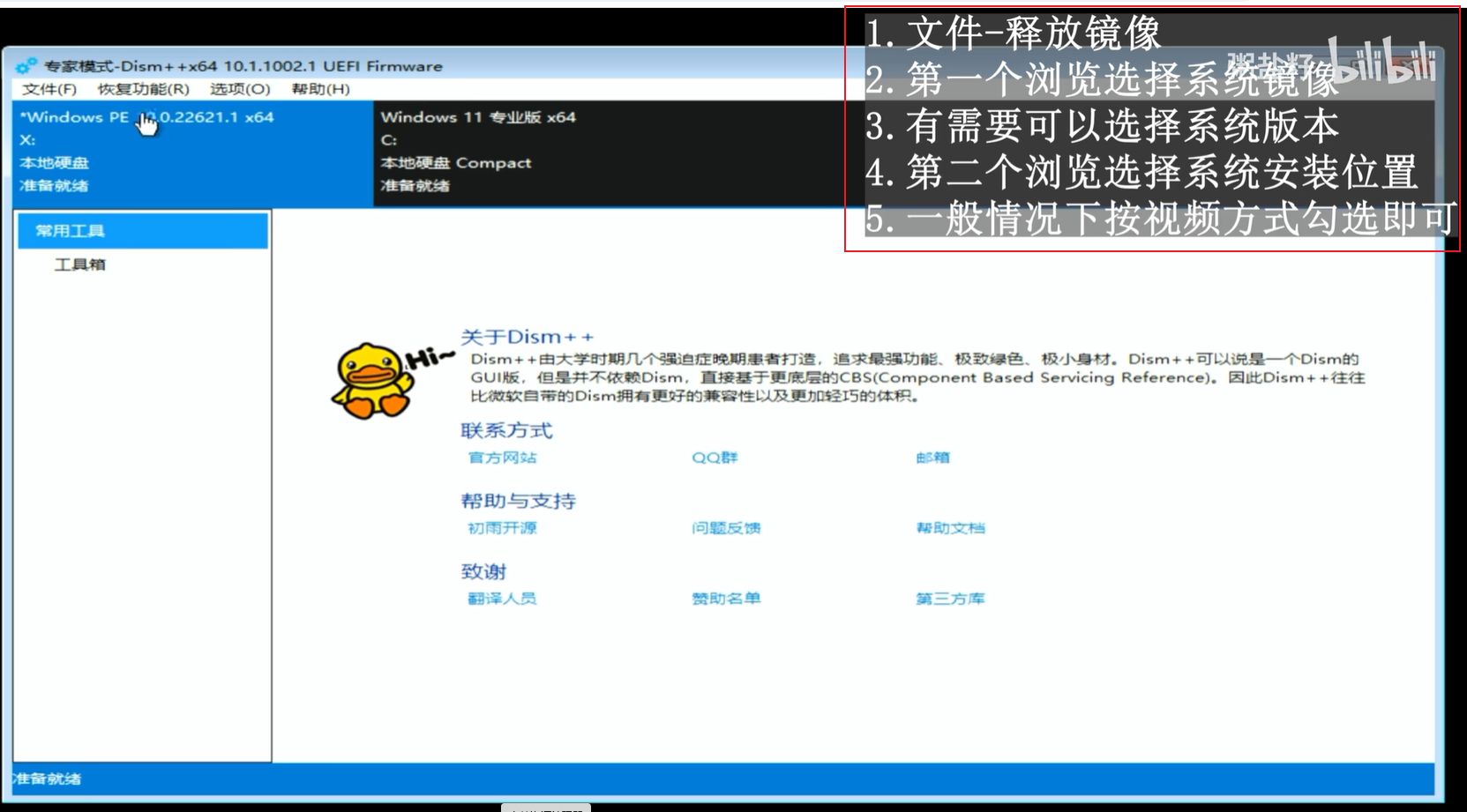Select 工具箱 in the sidebar

[x=80, y=264]
